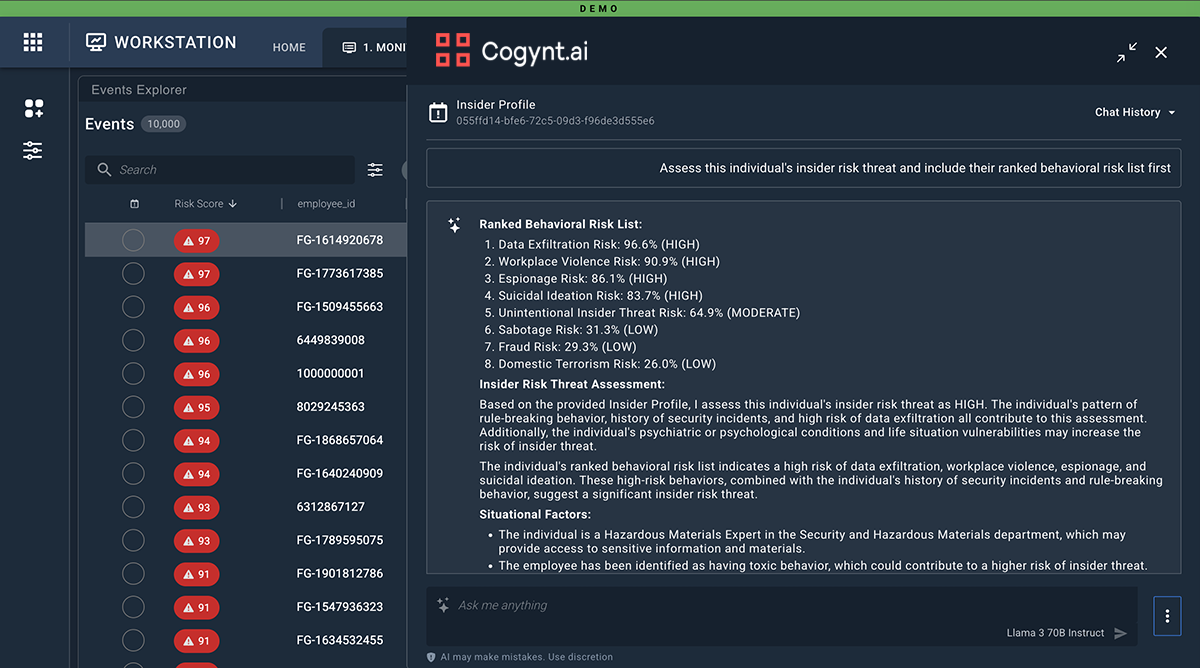Click the AI may make mistakes notice

coord(527,657)
